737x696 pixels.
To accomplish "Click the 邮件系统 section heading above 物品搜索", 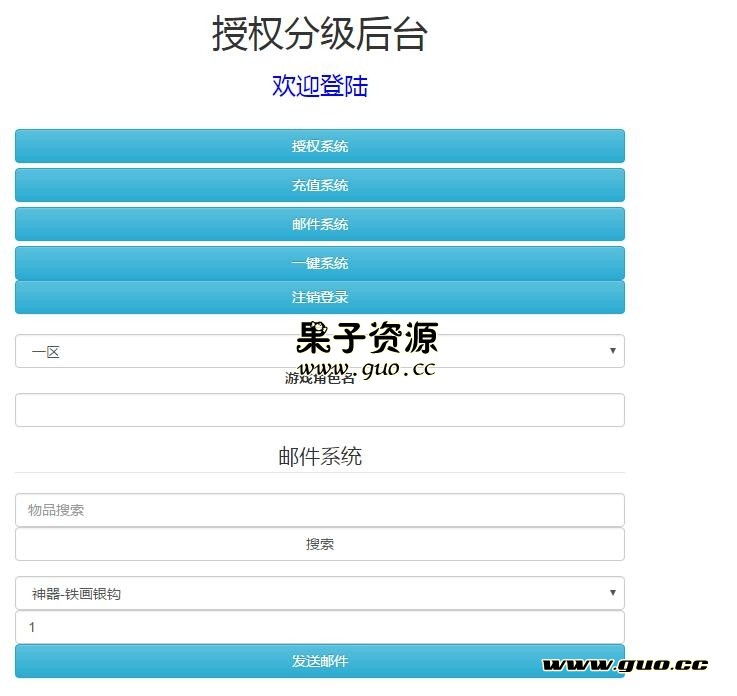I will pyautogui.click(x=320, y=457).
